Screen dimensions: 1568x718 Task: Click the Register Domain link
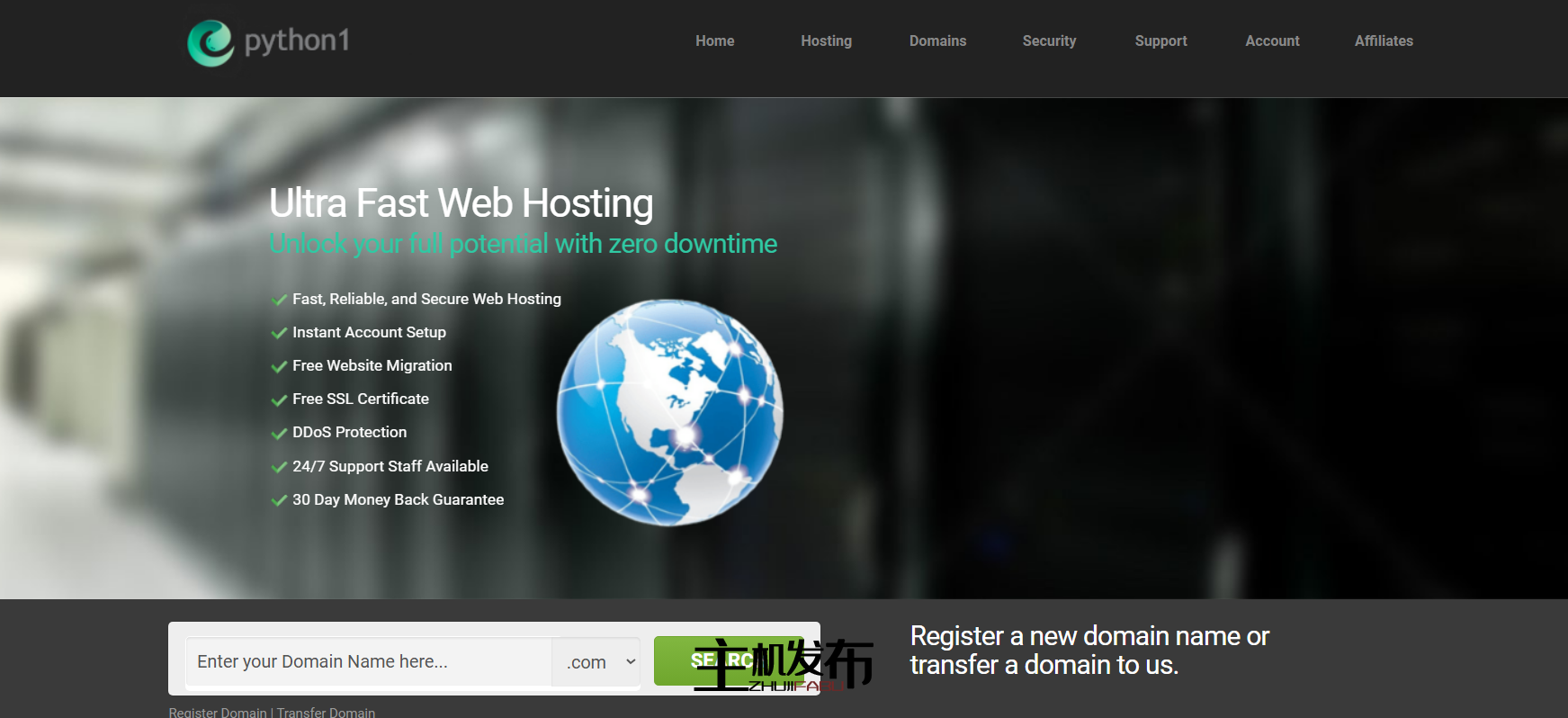218,712
